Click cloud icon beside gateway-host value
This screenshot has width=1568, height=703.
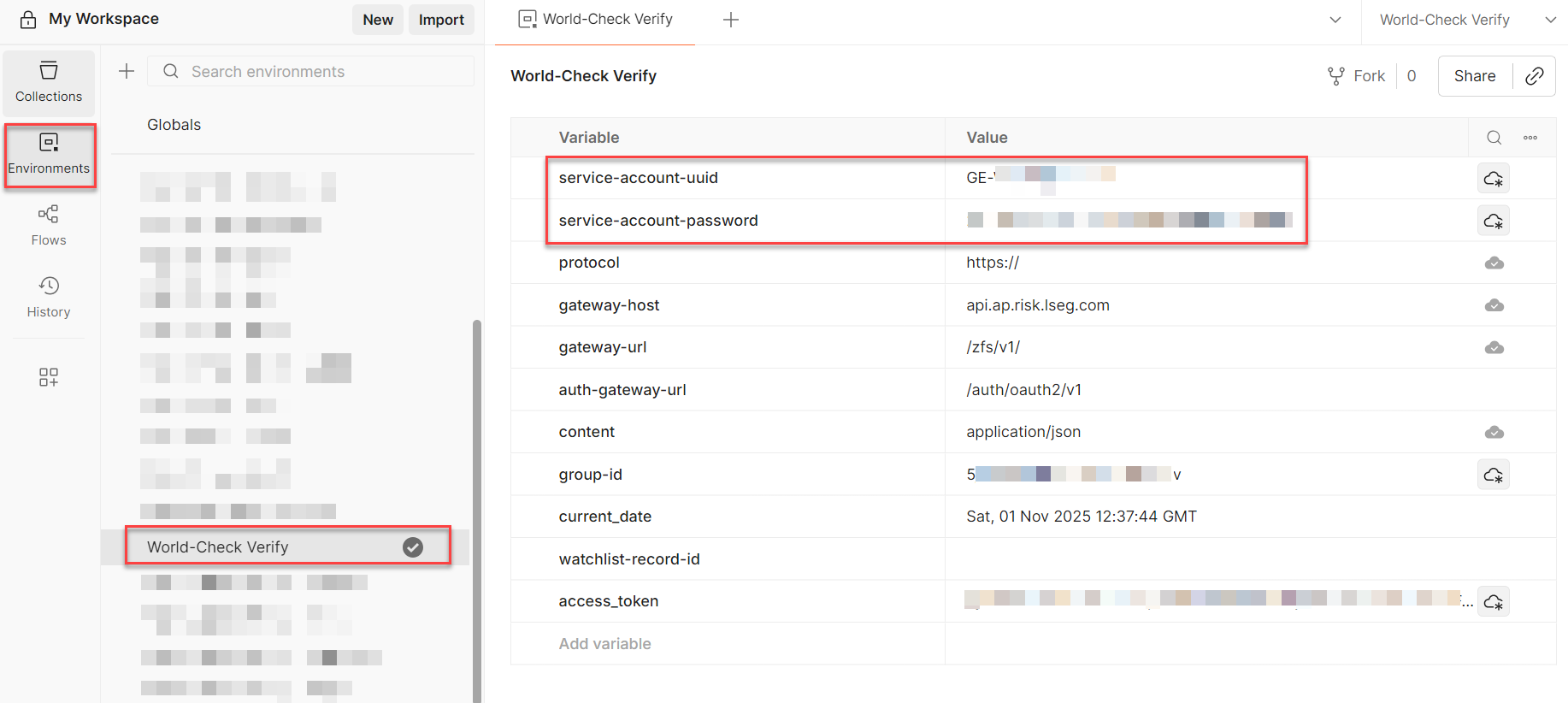[1494, 304]
